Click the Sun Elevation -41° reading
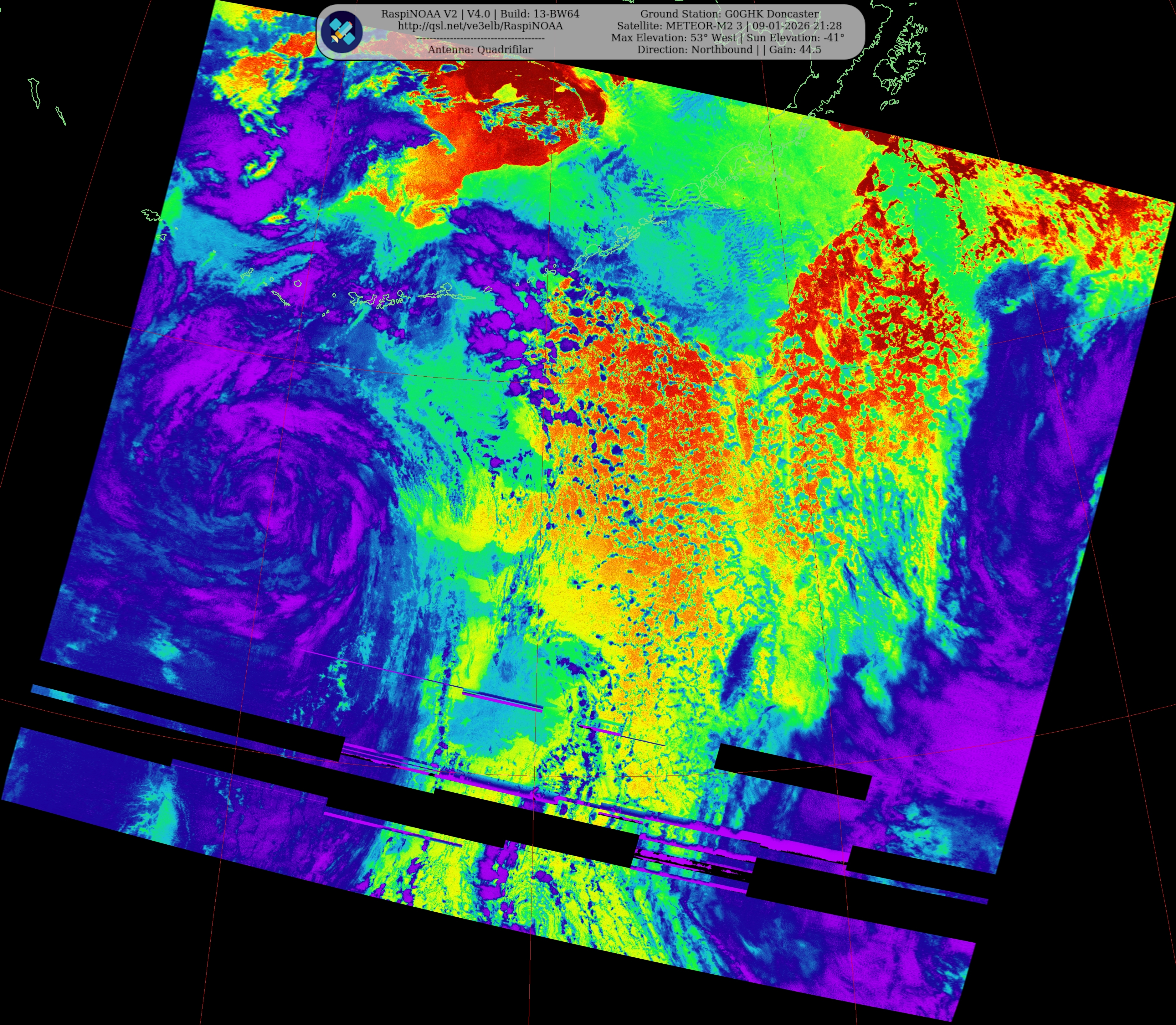The image size is (1176, 1025). [795, 38]
